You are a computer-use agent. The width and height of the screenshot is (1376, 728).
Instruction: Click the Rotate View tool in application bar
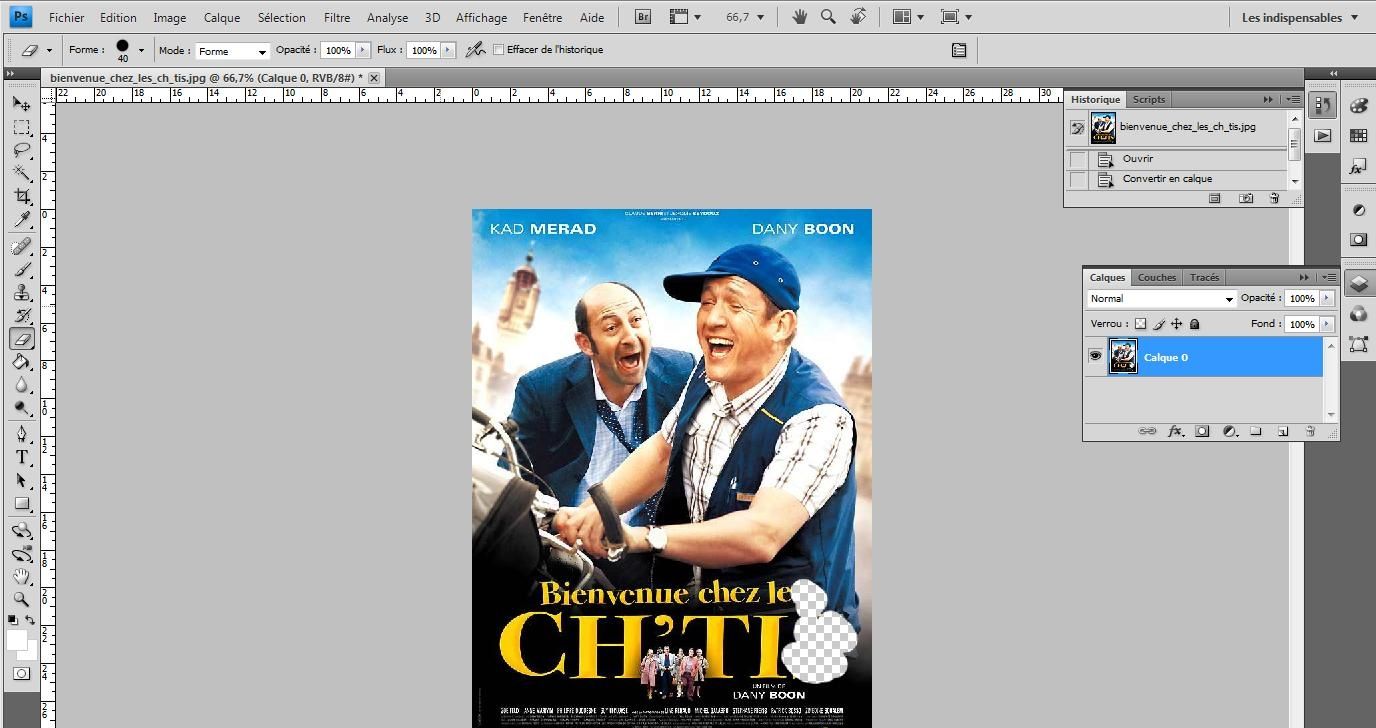point(858,17)
